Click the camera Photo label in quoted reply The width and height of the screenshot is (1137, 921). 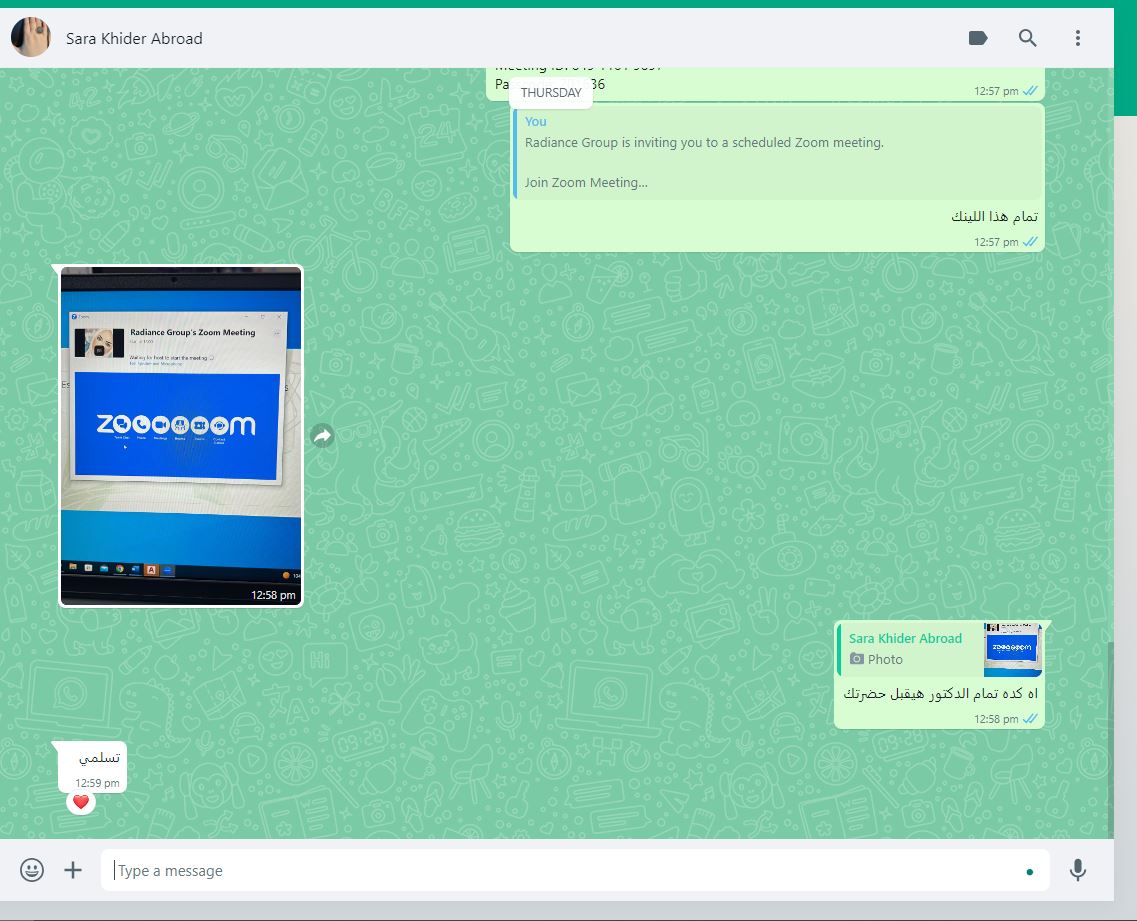(876, 659)
